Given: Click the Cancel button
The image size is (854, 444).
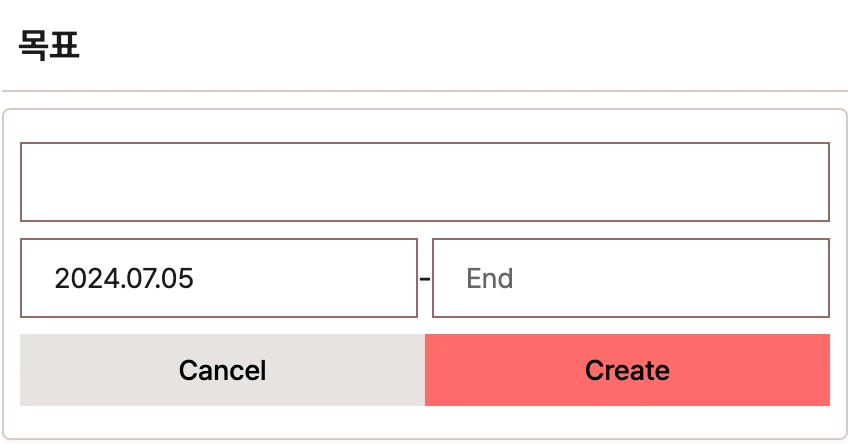Looking at the screenshot, I should 222,370.
